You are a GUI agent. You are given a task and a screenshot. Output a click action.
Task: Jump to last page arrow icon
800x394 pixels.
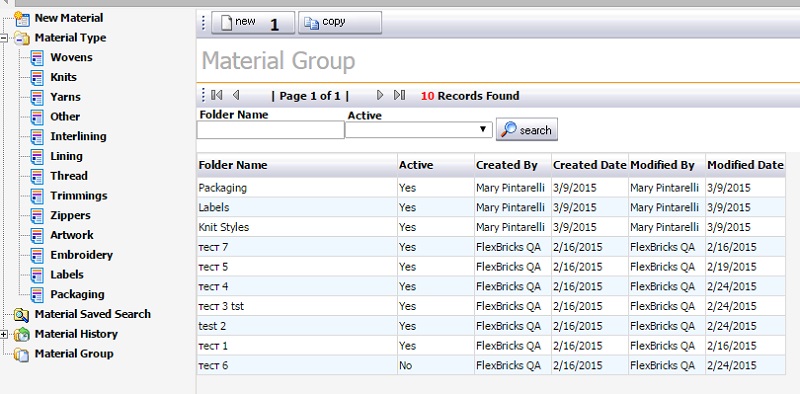pyautogui.click(x=399, y=95)
